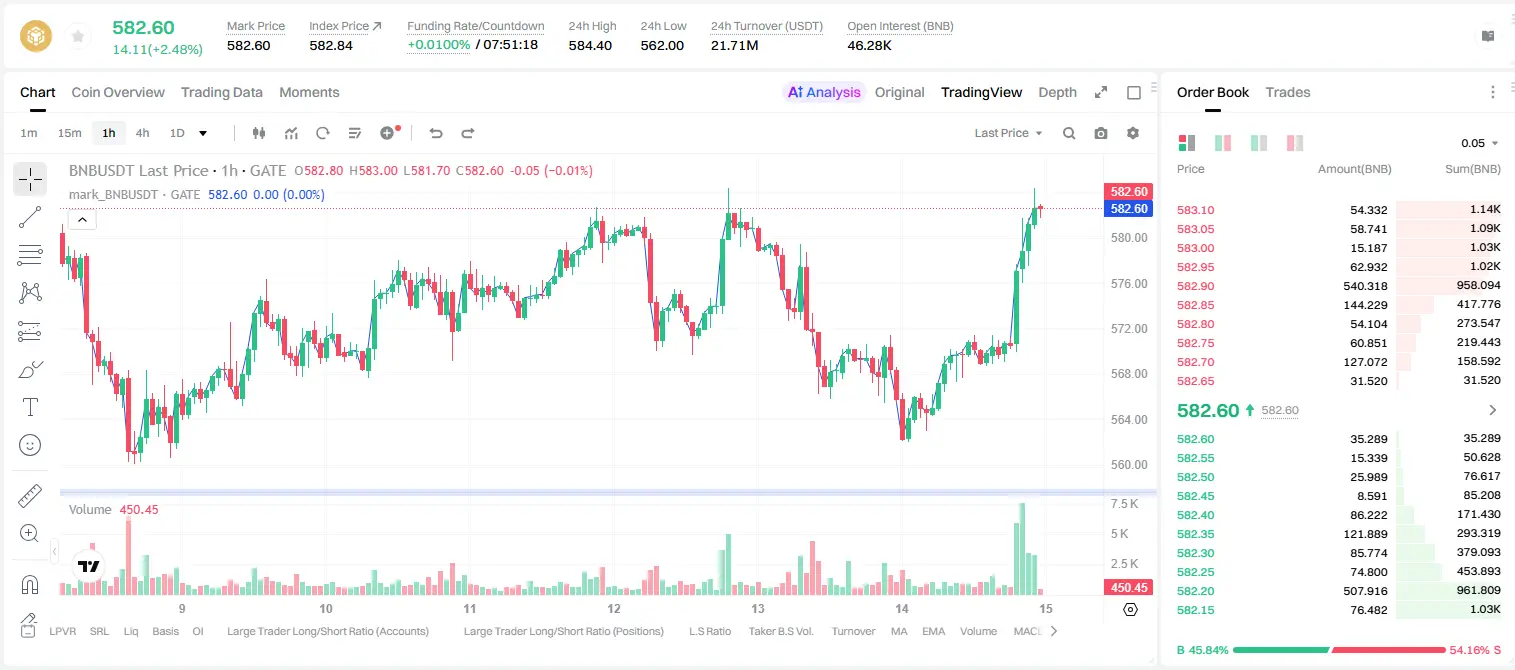Click the AI Analysis button
1515x670 pixels.
click(x=824, y=92)
